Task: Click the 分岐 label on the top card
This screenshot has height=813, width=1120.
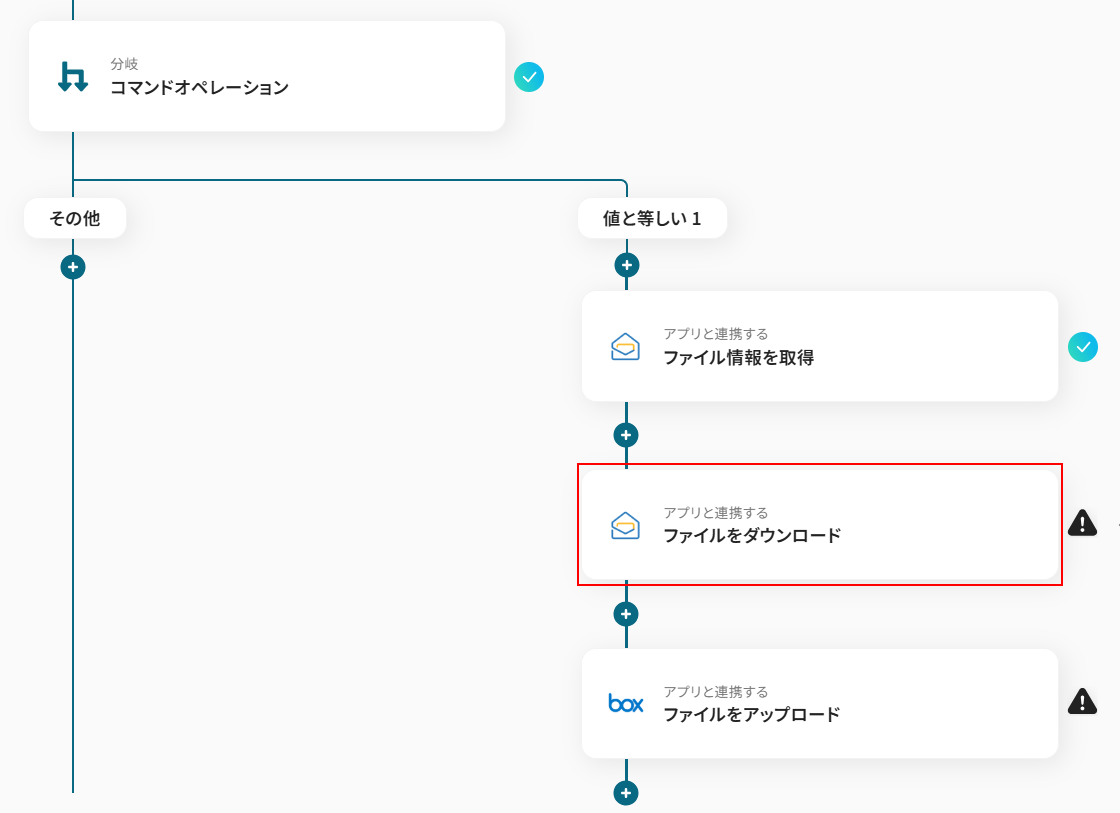Action: (124, 65)
